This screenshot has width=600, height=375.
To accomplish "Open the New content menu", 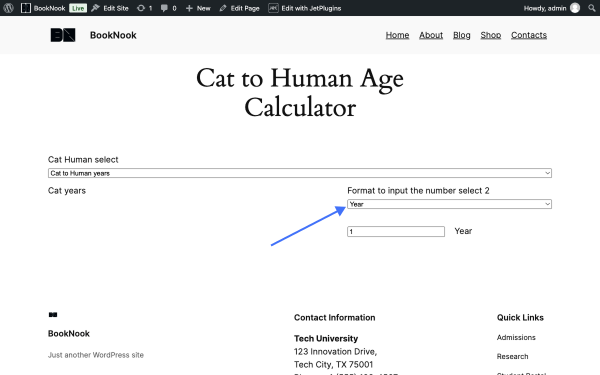I will coord(198,8).
